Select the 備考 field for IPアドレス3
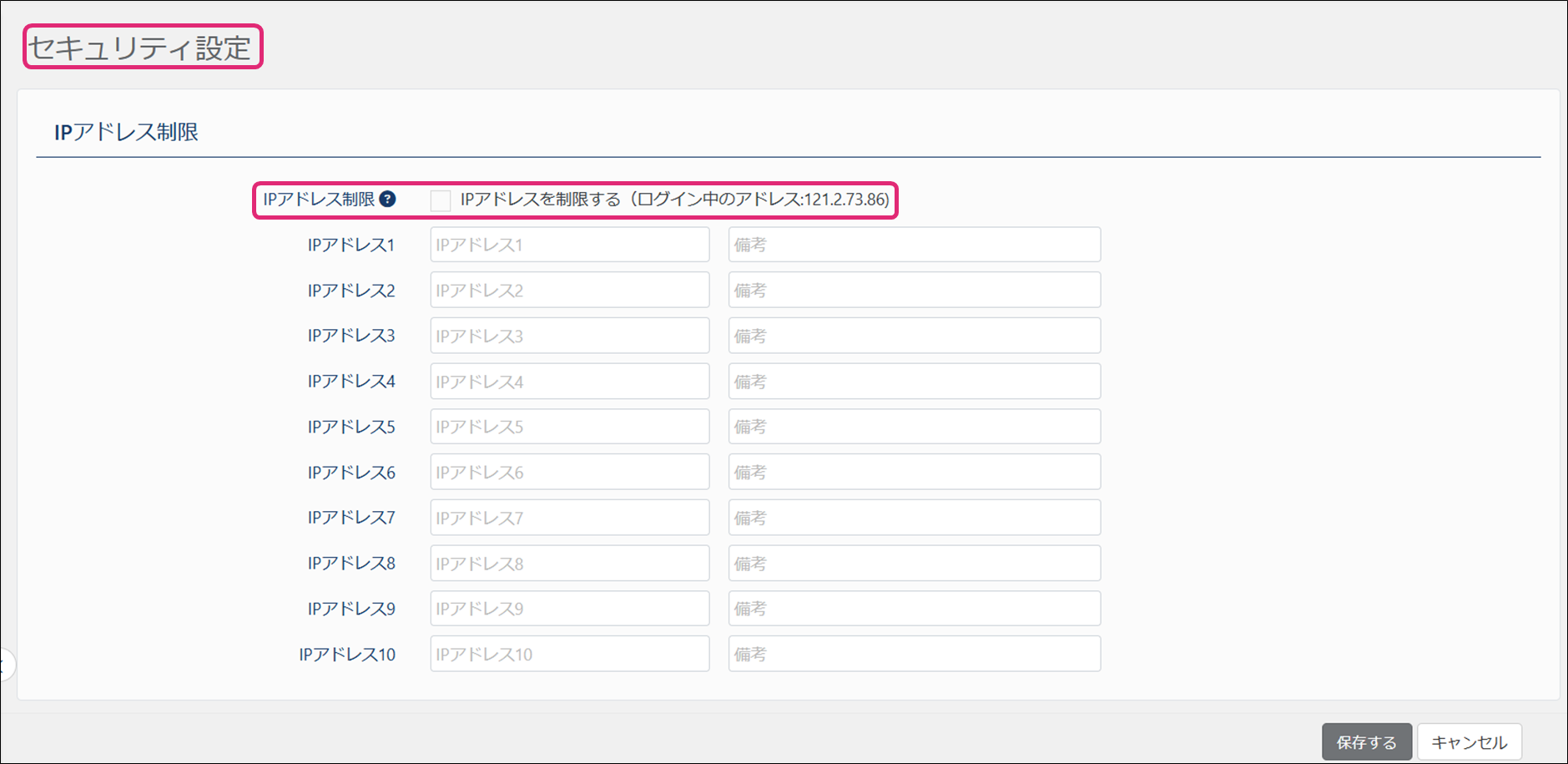The image size is (1568, 764). click(914, 336)
